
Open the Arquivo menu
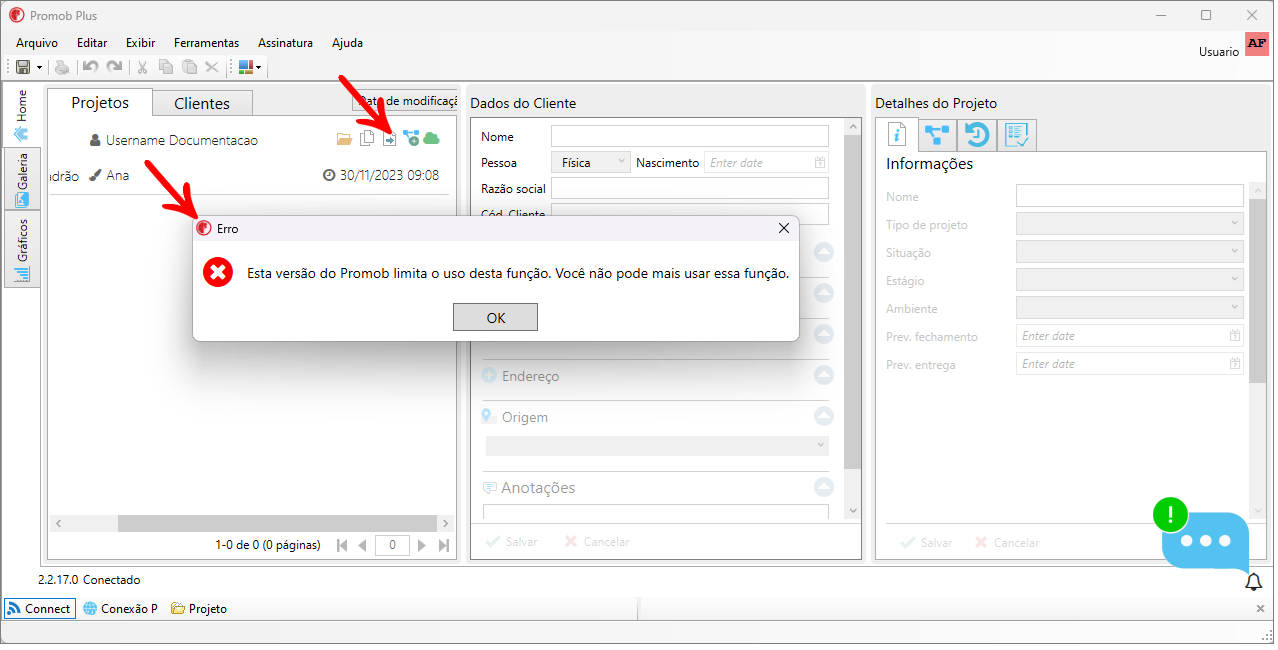37,43
